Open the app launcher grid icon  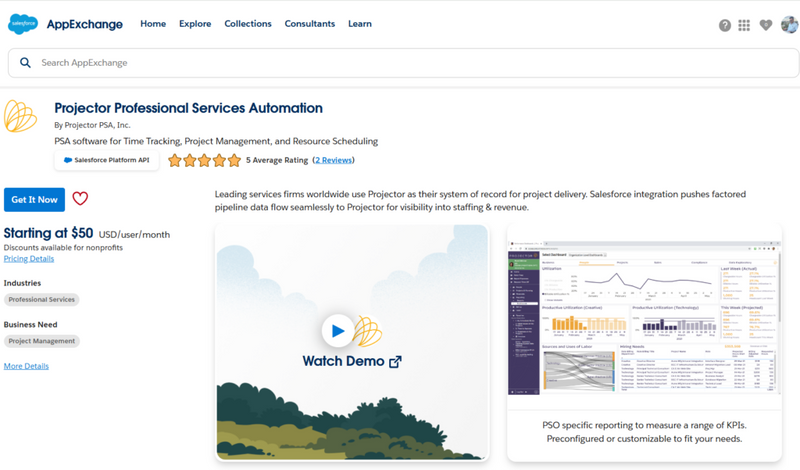click(x=744, y=25)
